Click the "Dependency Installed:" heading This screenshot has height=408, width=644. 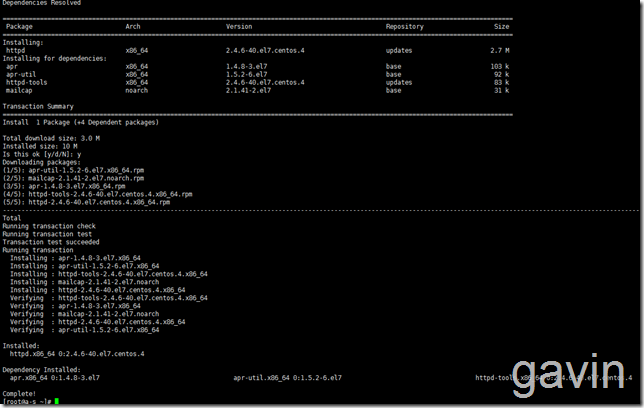[x=41, y=370]
